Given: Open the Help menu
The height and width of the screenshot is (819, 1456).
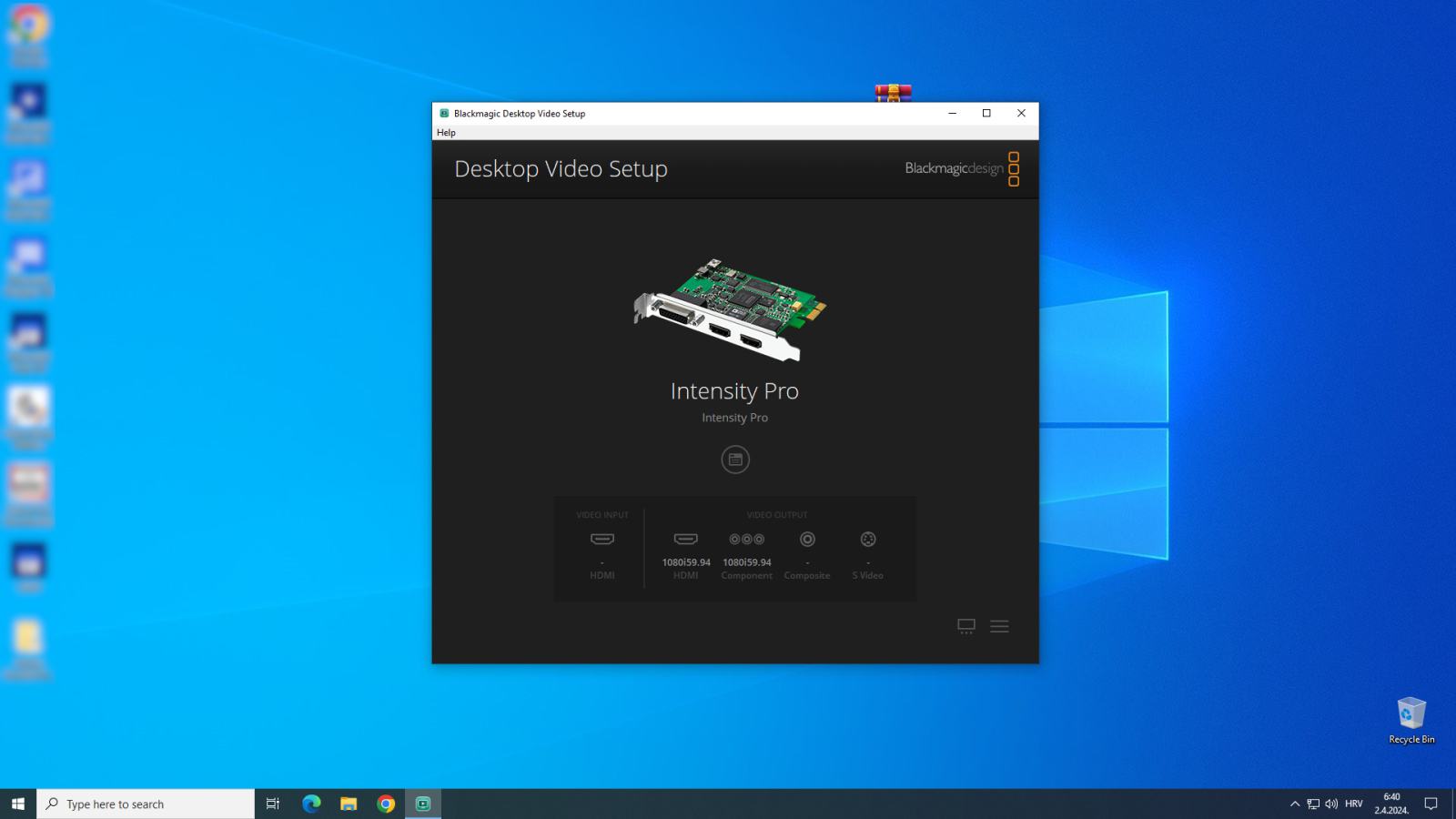Looking at the screenshot, I should 446,133.
